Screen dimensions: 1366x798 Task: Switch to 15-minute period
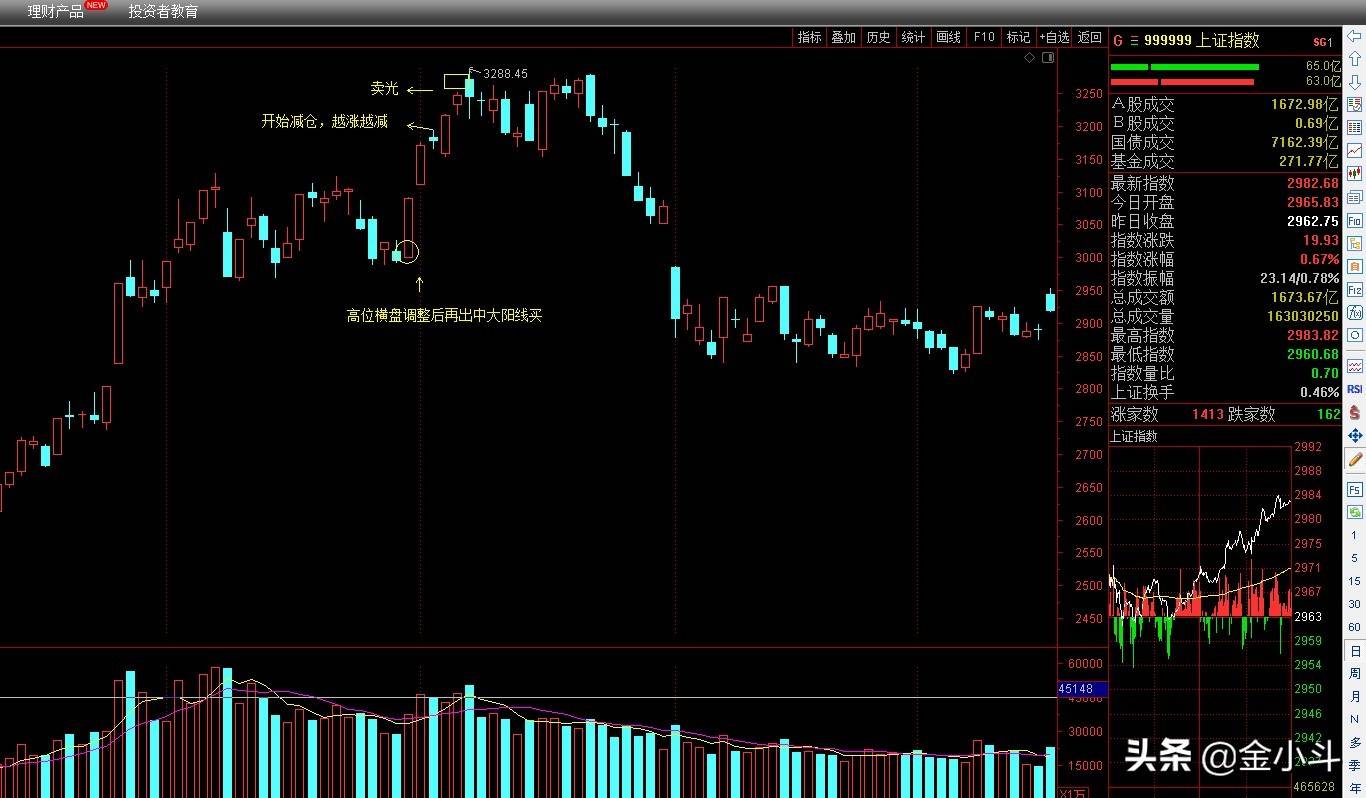click(1354, 581)
